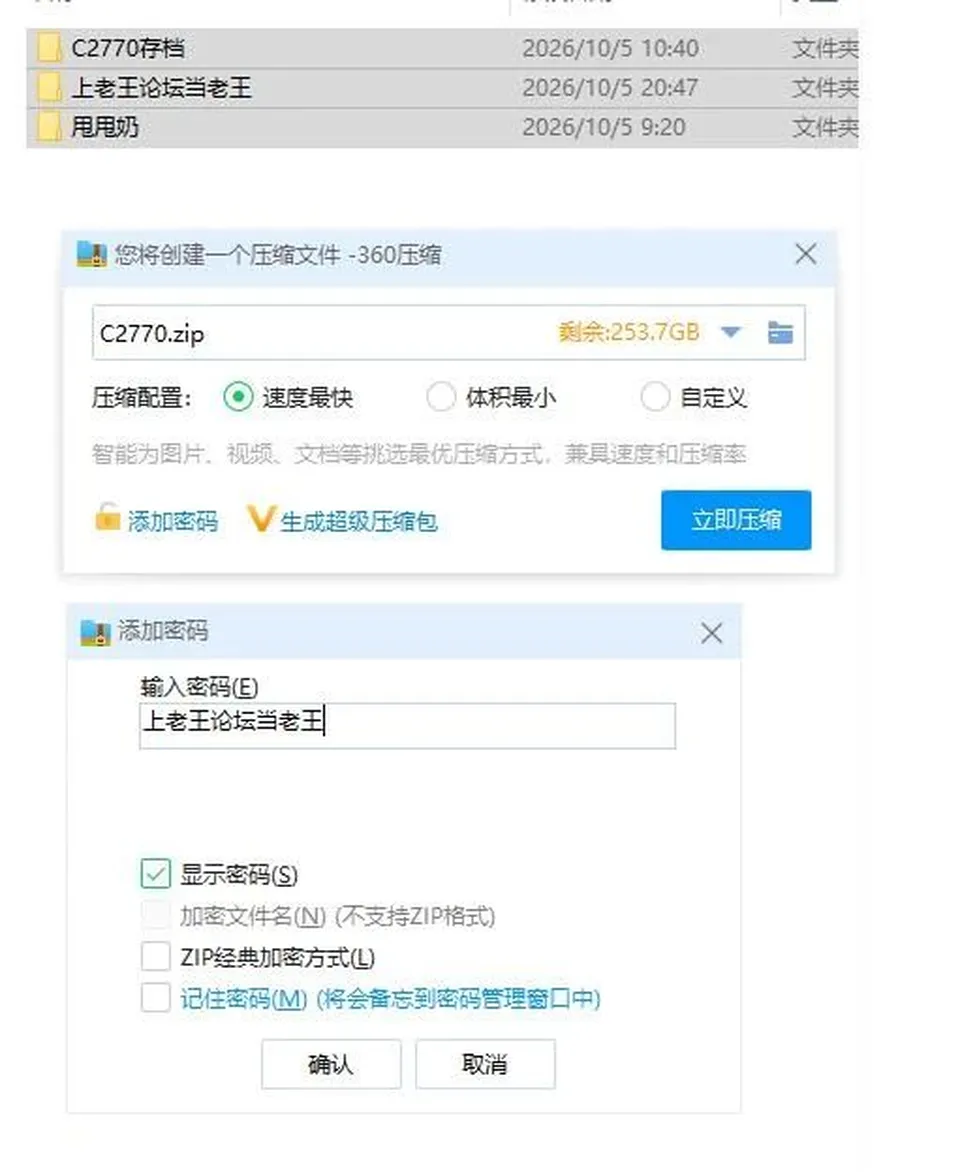
Task: Click the folder icon of C2770存档
Action: 49,48
